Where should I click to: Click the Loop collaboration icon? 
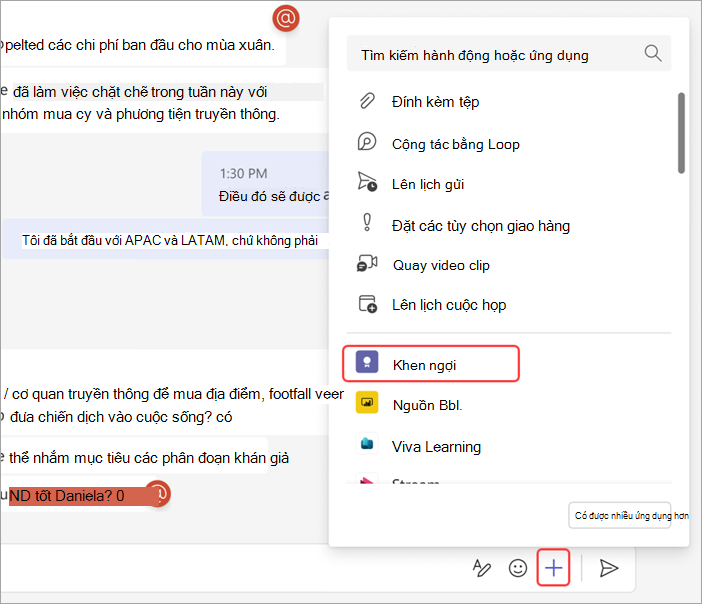coord(367,141)
